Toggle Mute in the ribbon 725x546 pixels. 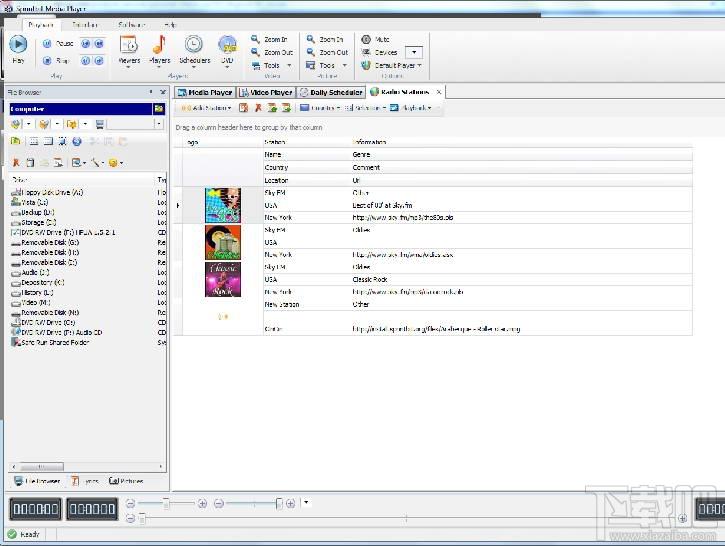[375, 39]
